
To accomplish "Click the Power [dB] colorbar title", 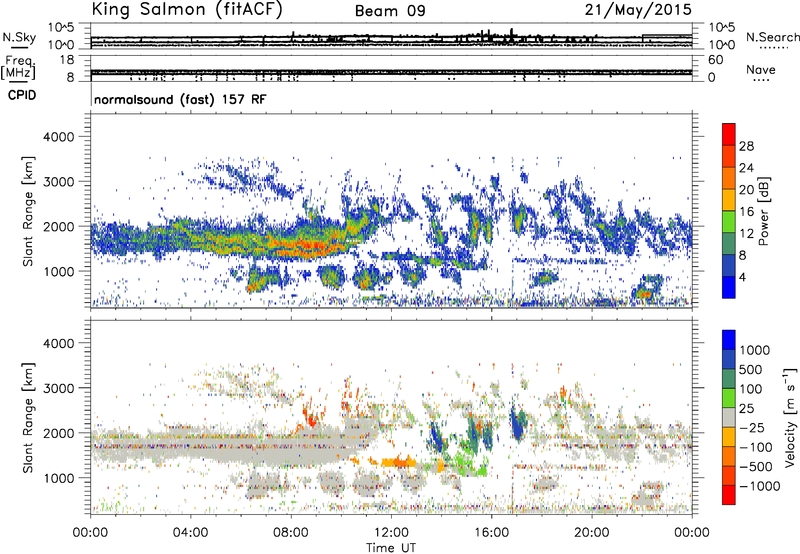I will [763, 211].
